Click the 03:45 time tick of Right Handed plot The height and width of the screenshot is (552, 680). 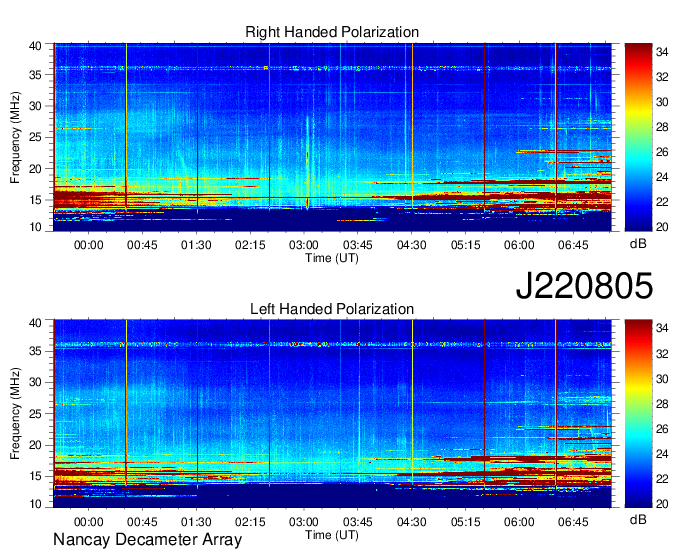tap(358, 245)
